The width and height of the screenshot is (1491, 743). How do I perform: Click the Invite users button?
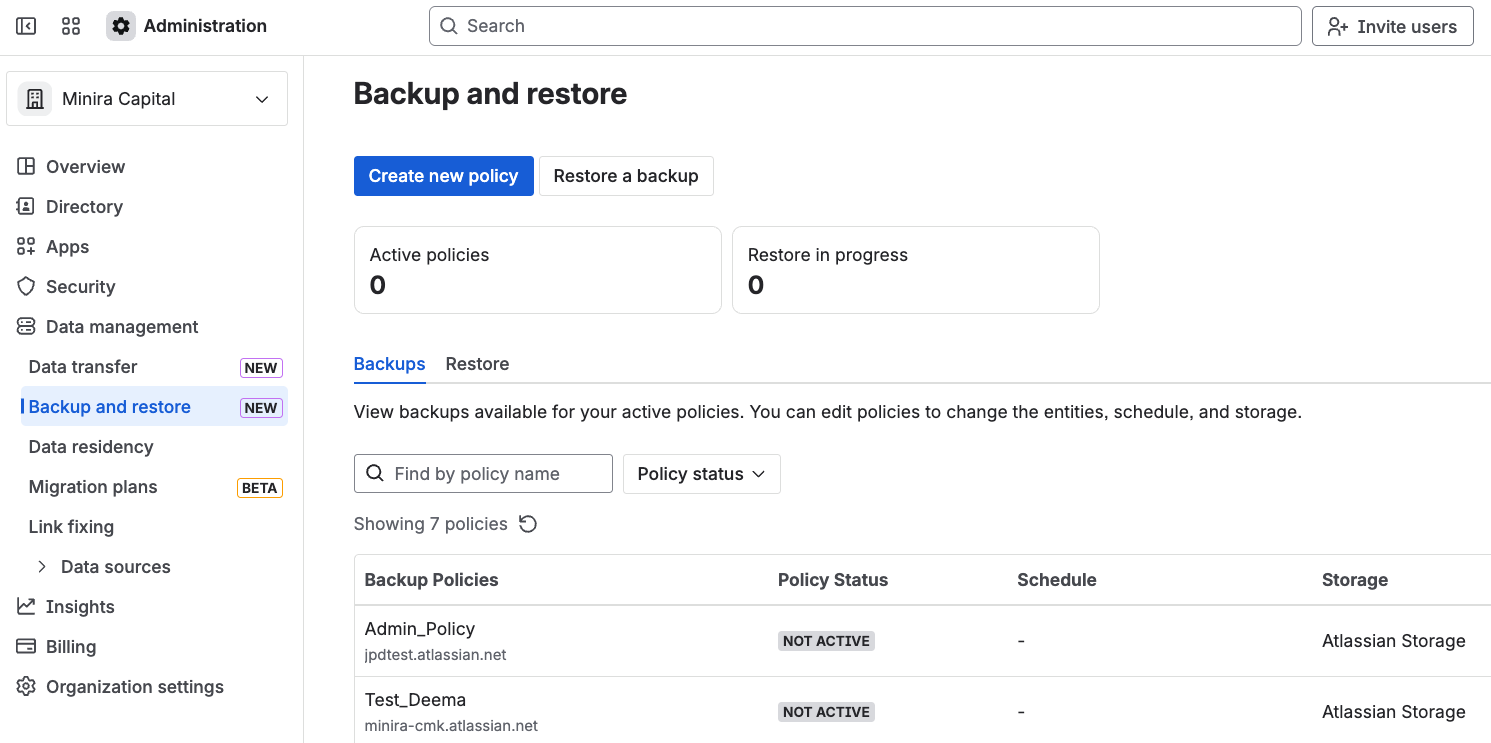(1393, 26)
